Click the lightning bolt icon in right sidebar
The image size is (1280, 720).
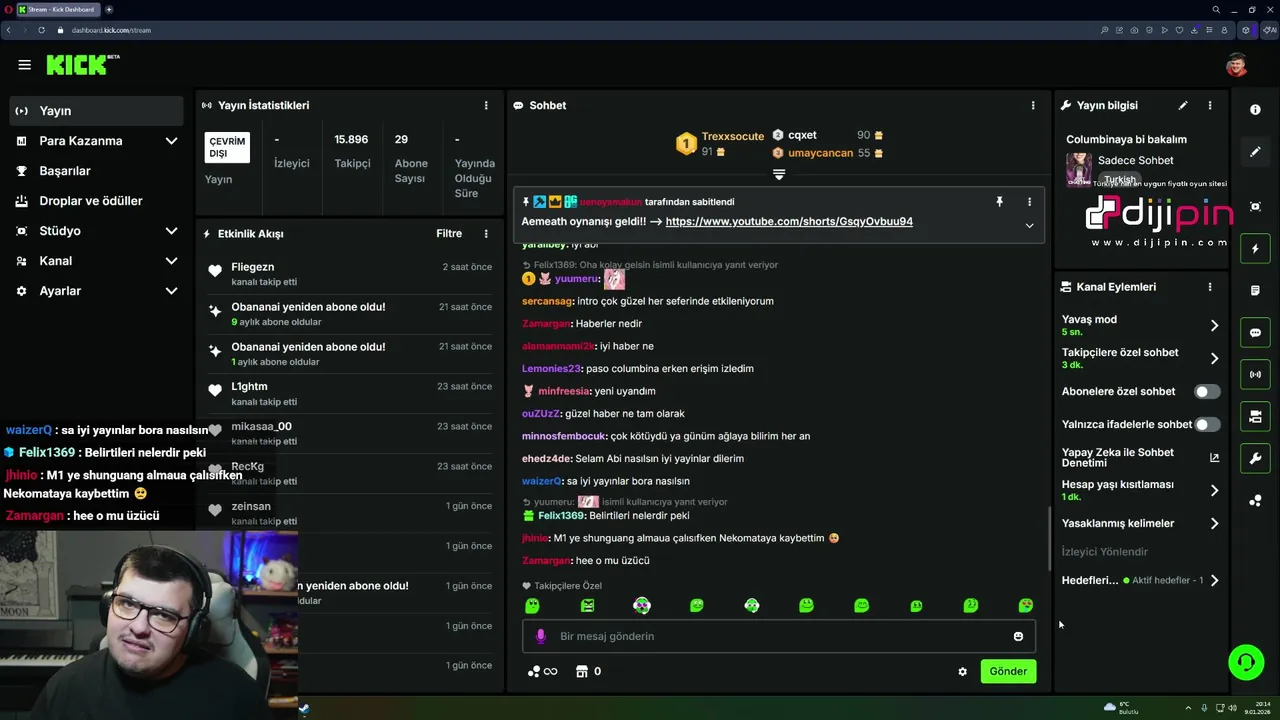click(1255, 249)
